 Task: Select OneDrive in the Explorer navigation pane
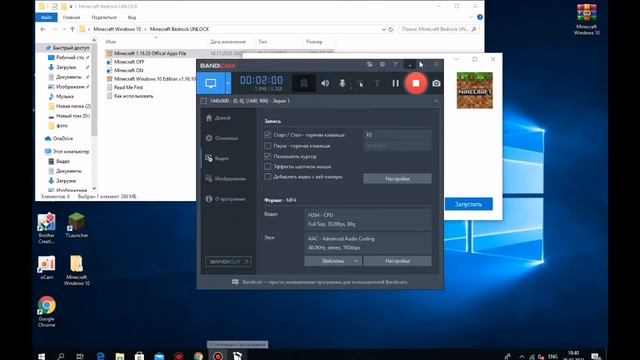59,139
